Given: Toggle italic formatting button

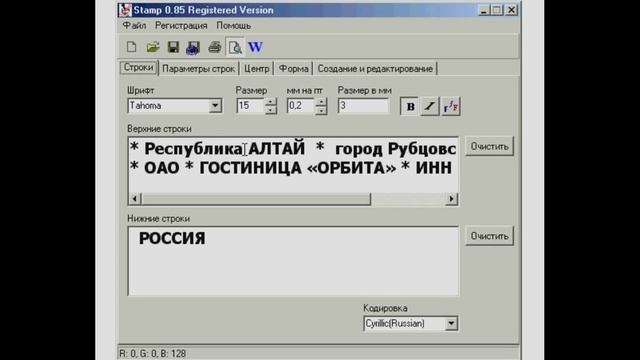Looking at the screenshot, I should (429, 106).
